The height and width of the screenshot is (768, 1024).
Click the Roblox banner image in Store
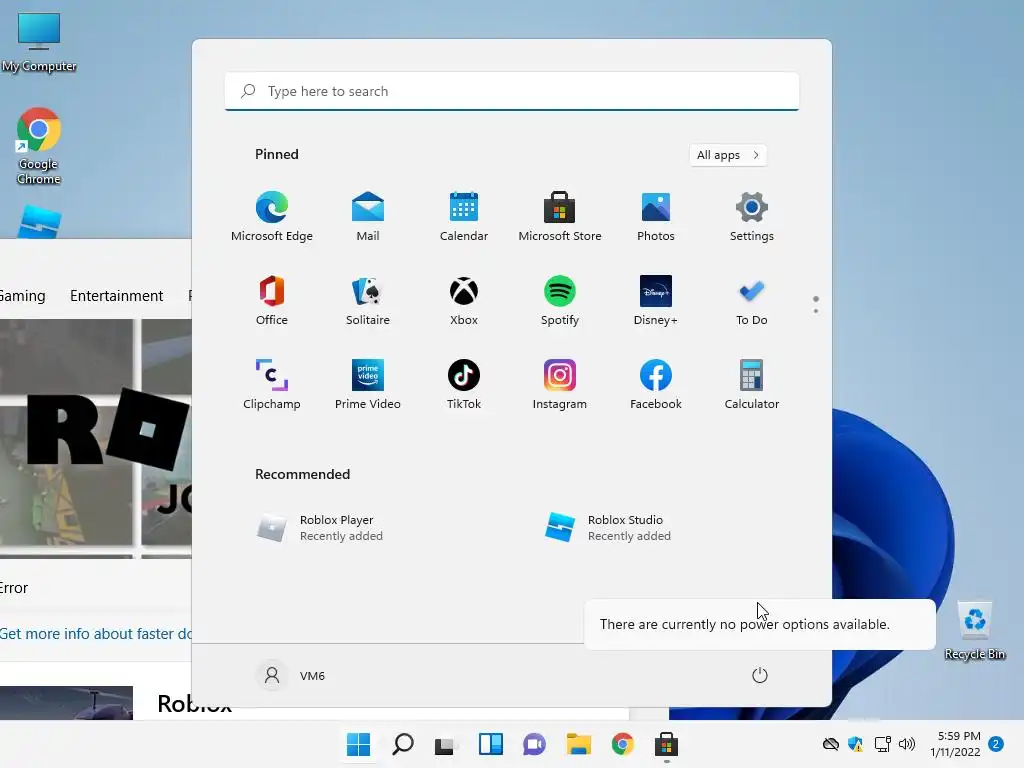point(95,438)
